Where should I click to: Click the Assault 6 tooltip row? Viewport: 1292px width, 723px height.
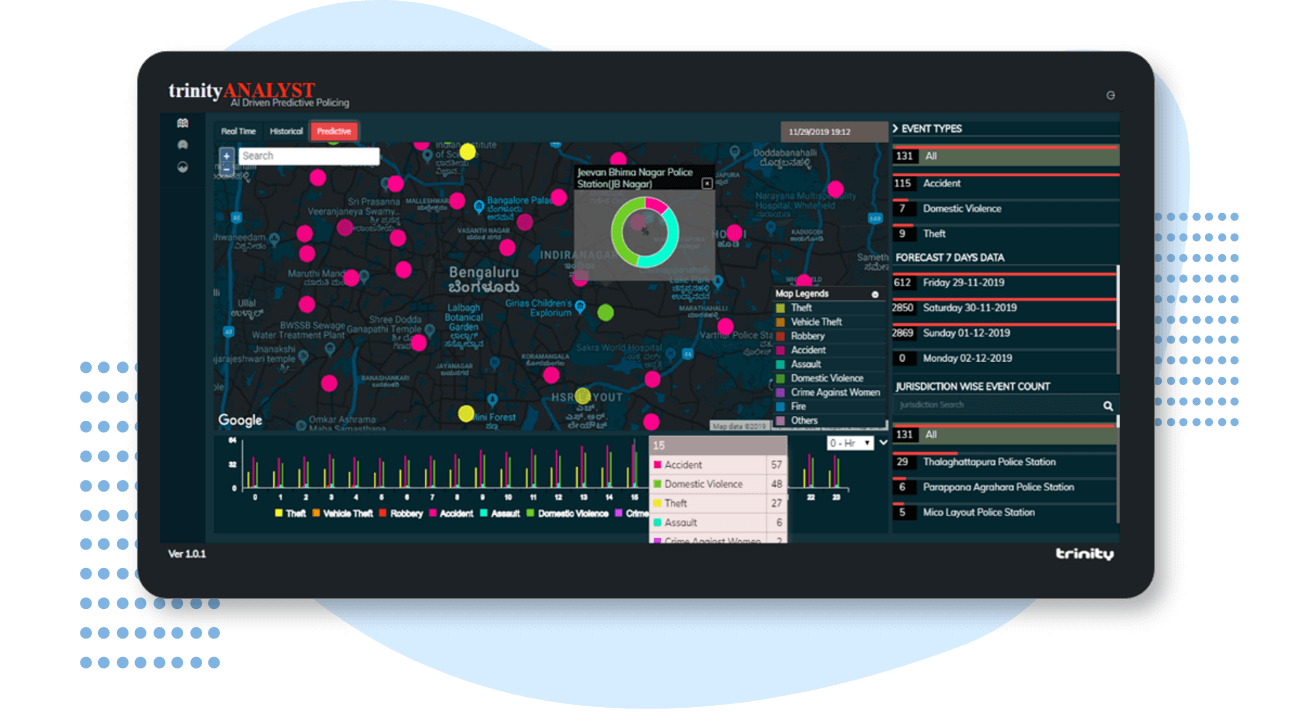click(718, 522)
